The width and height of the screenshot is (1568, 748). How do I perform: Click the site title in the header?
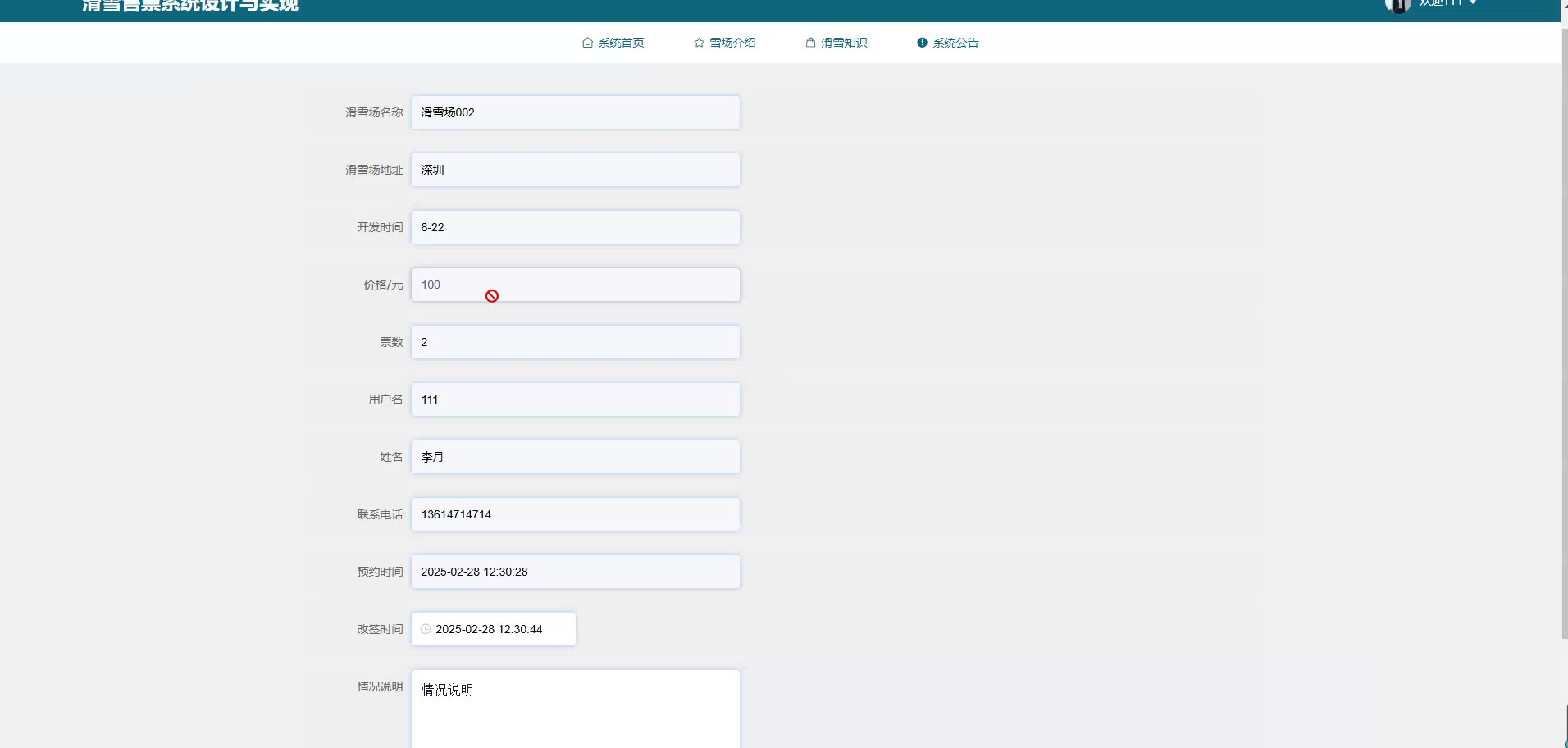[x=190, y=6]
